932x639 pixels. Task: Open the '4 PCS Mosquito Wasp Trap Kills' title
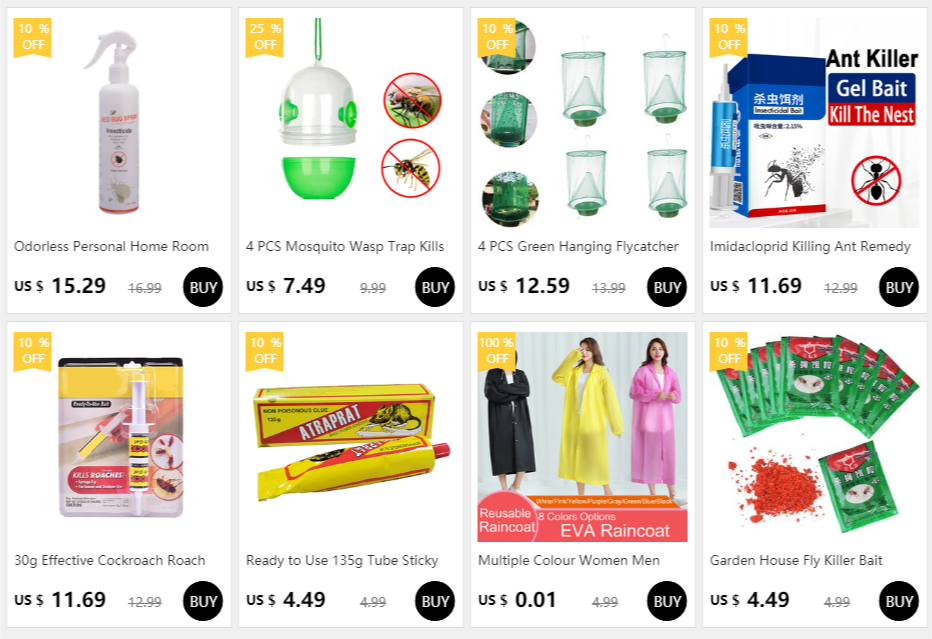[x=345, y=246]
